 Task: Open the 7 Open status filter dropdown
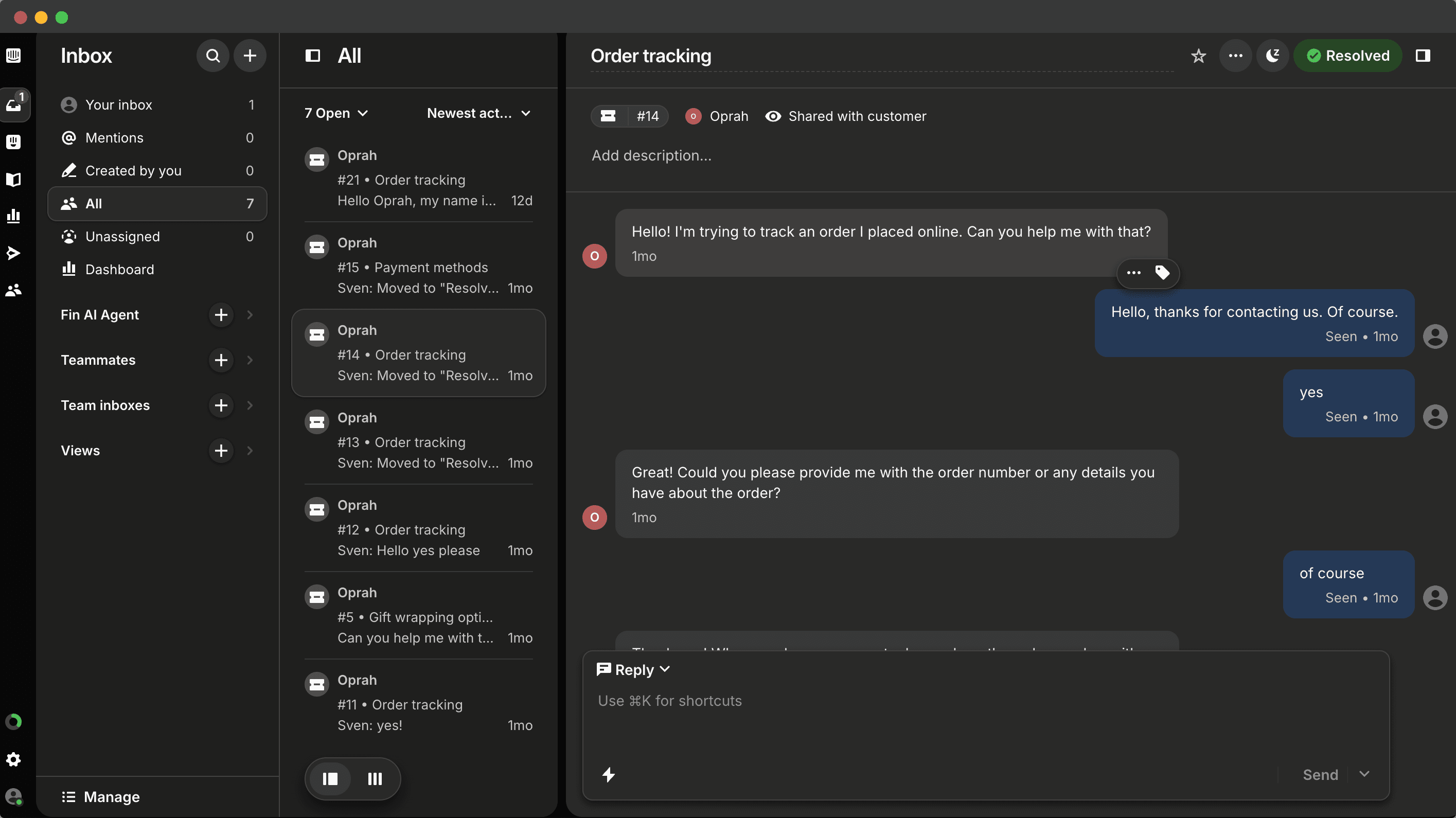[336, 113]
